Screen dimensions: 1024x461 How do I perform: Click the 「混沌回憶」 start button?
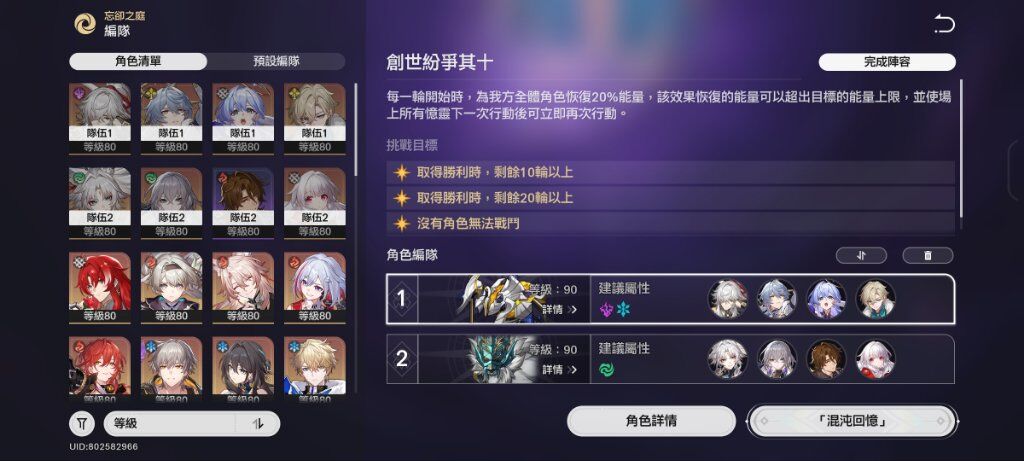click(x=852, y=421)
